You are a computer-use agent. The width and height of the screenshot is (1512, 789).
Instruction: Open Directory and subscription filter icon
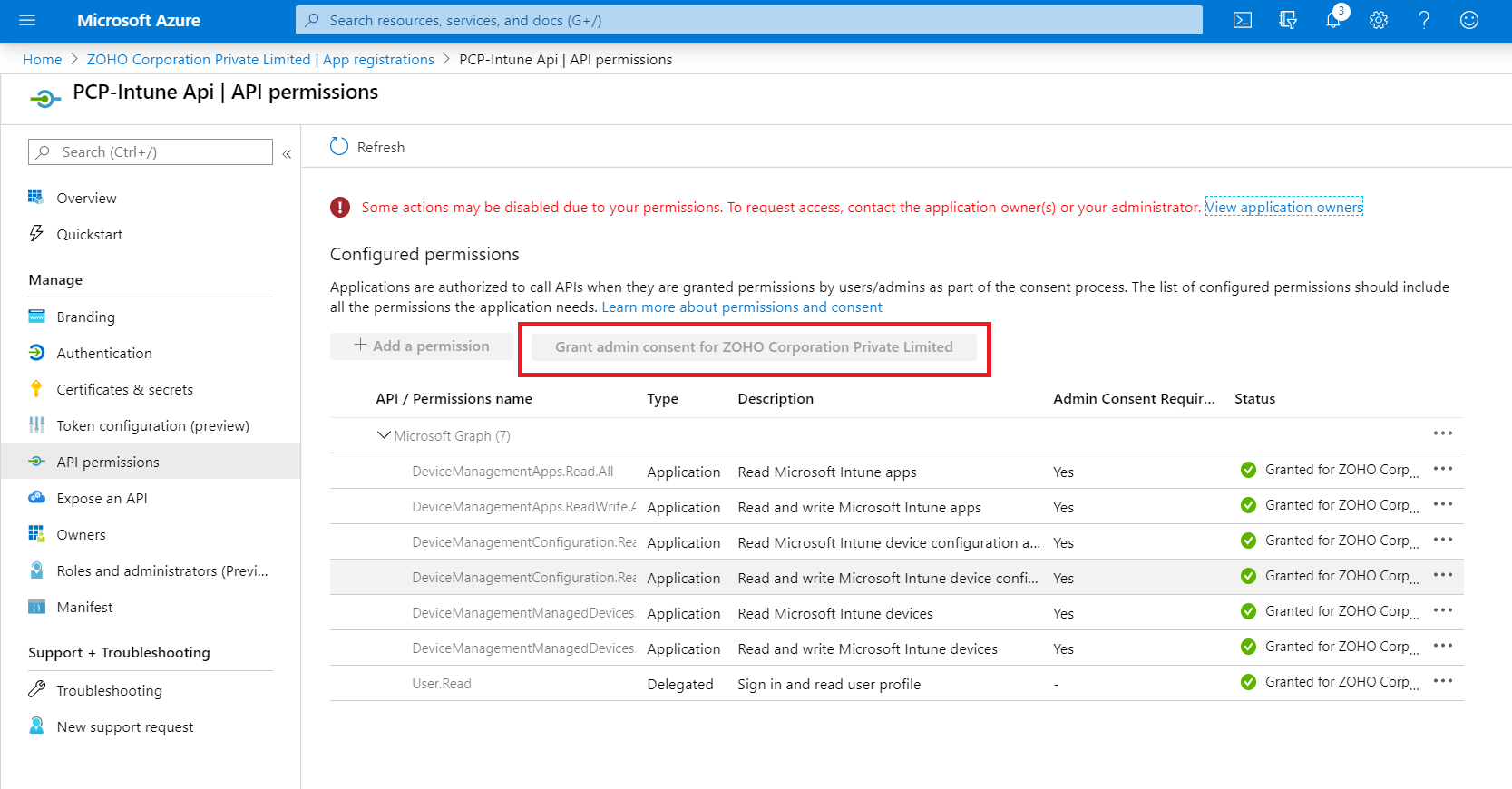1288,20
